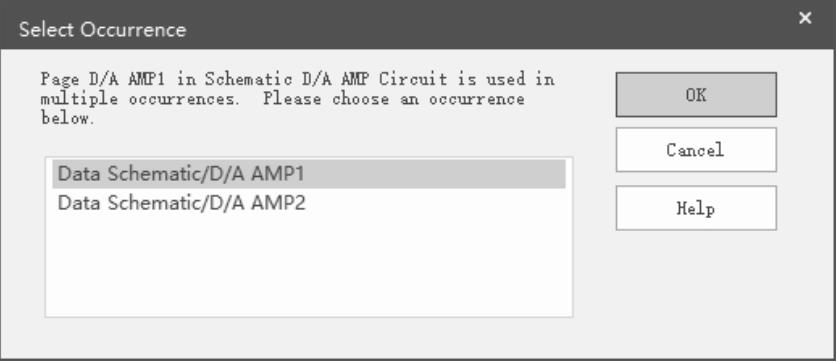
Task: Click the Help button below Cancel
Action: click(x=696, y=208)
